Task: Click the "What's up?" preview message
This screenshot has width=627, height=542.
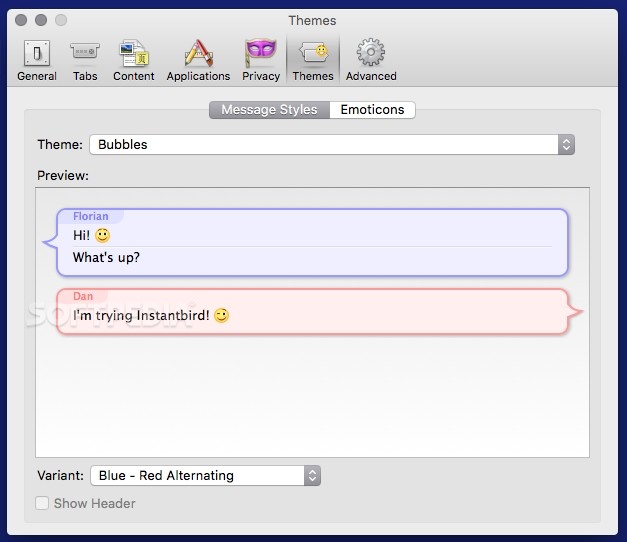Action: pos(106,257)
